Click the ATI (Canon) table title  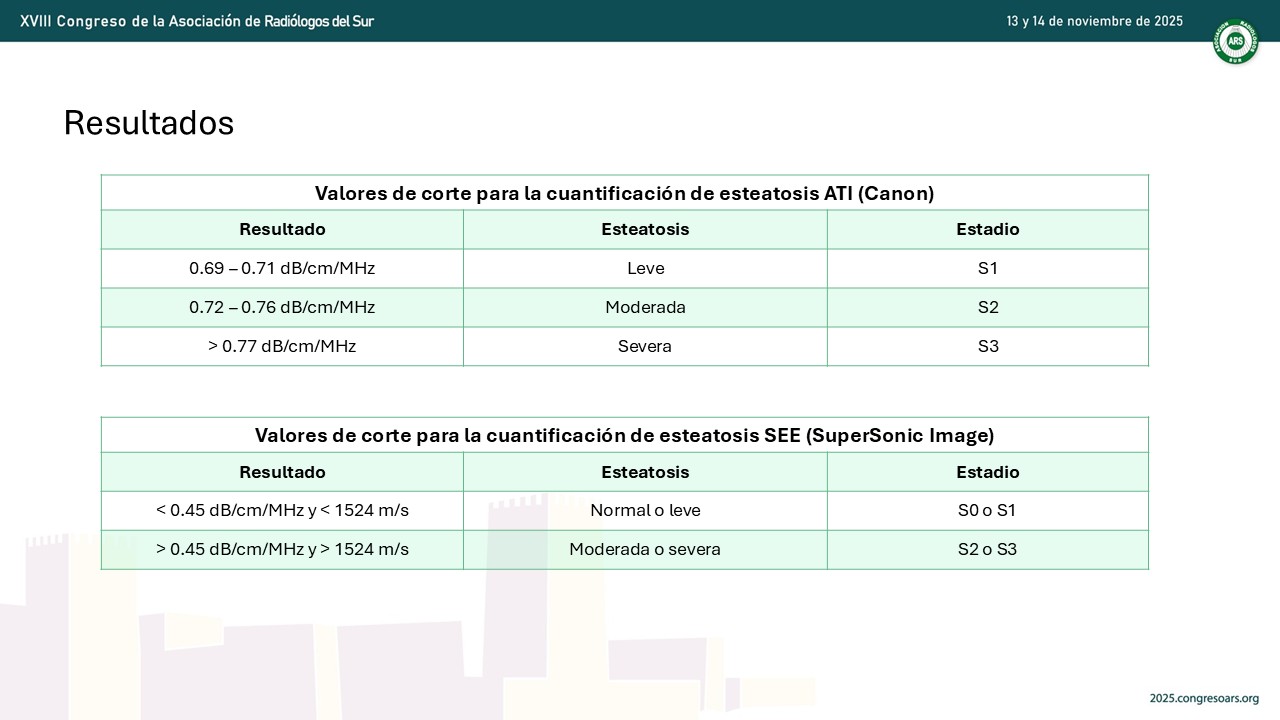pyautogui.click(x=624, y=193)
